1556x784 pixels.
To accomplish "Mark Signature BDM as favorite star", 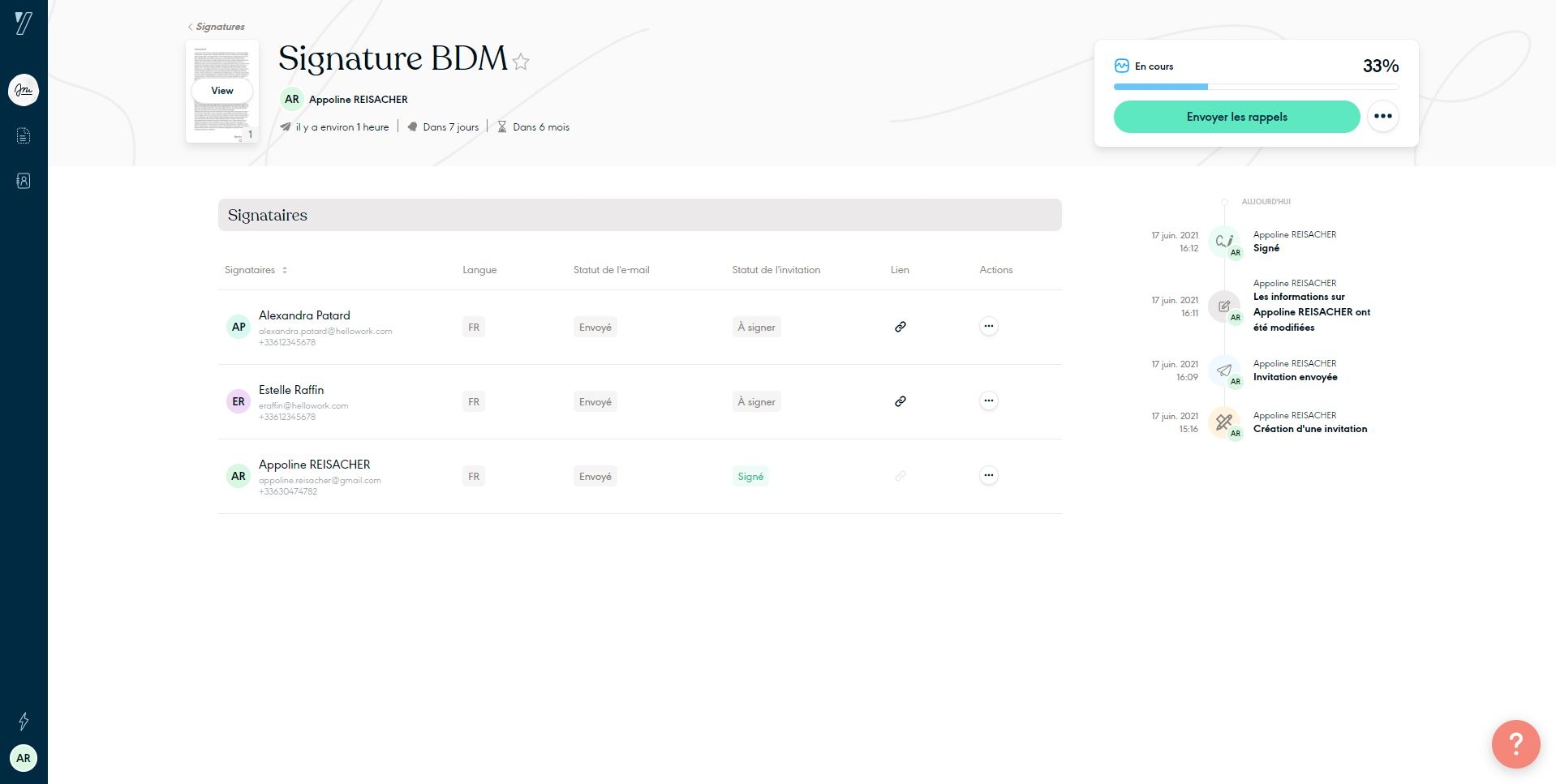I will [x=521, y=62].
